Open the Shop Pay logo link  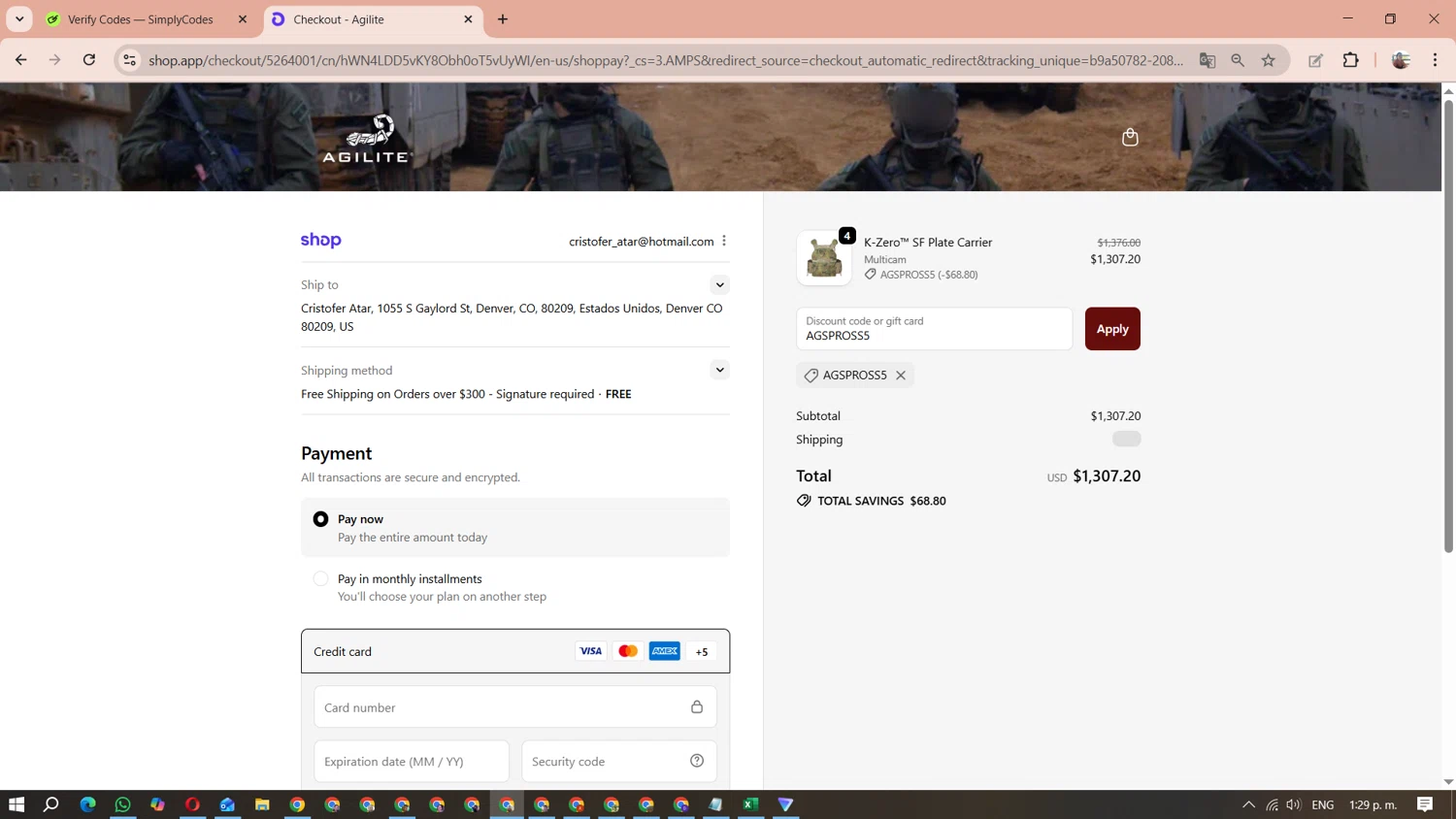pyautogui.click(x=321, y=240)
